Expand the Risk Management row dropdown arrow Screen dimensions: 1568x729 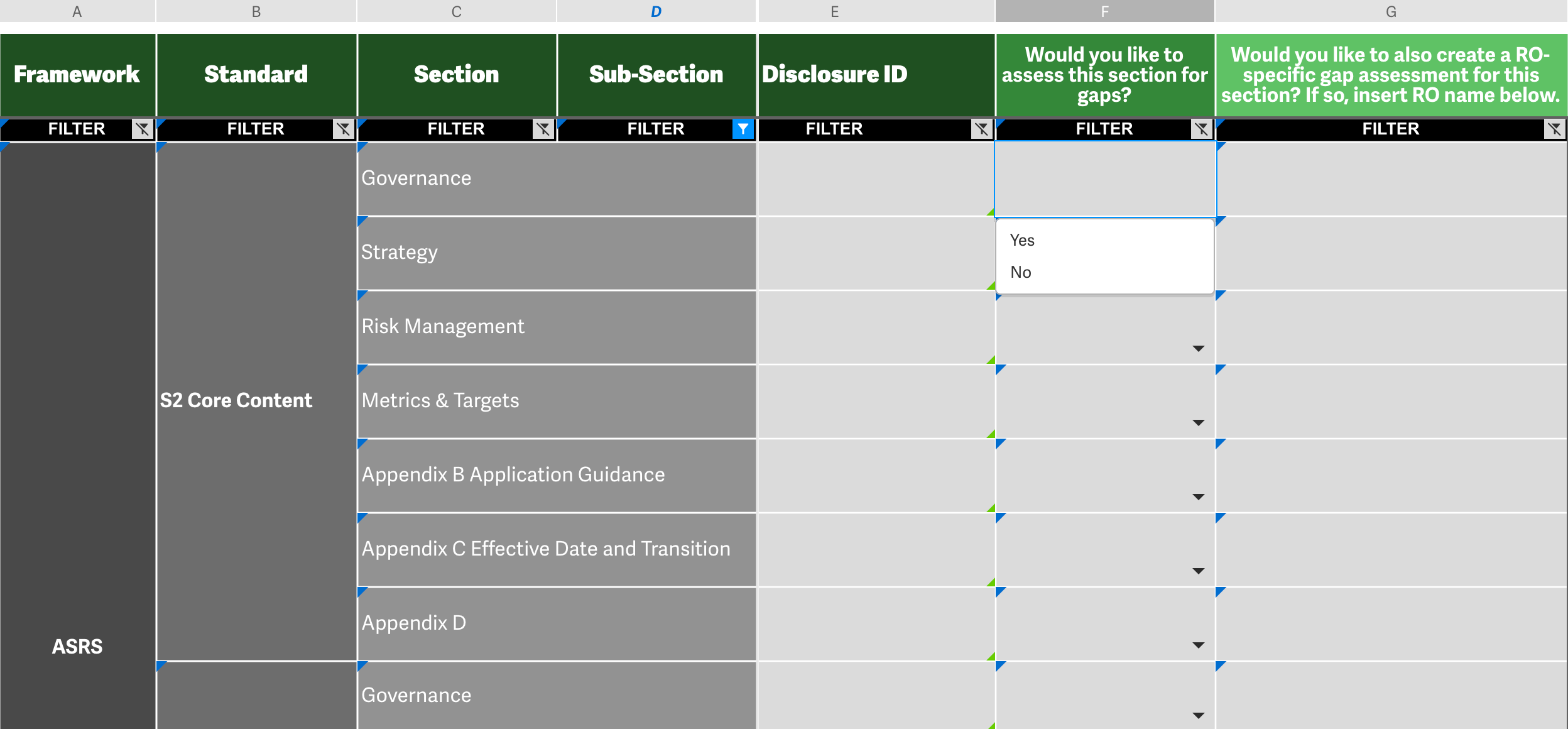tap(1199, 349)
